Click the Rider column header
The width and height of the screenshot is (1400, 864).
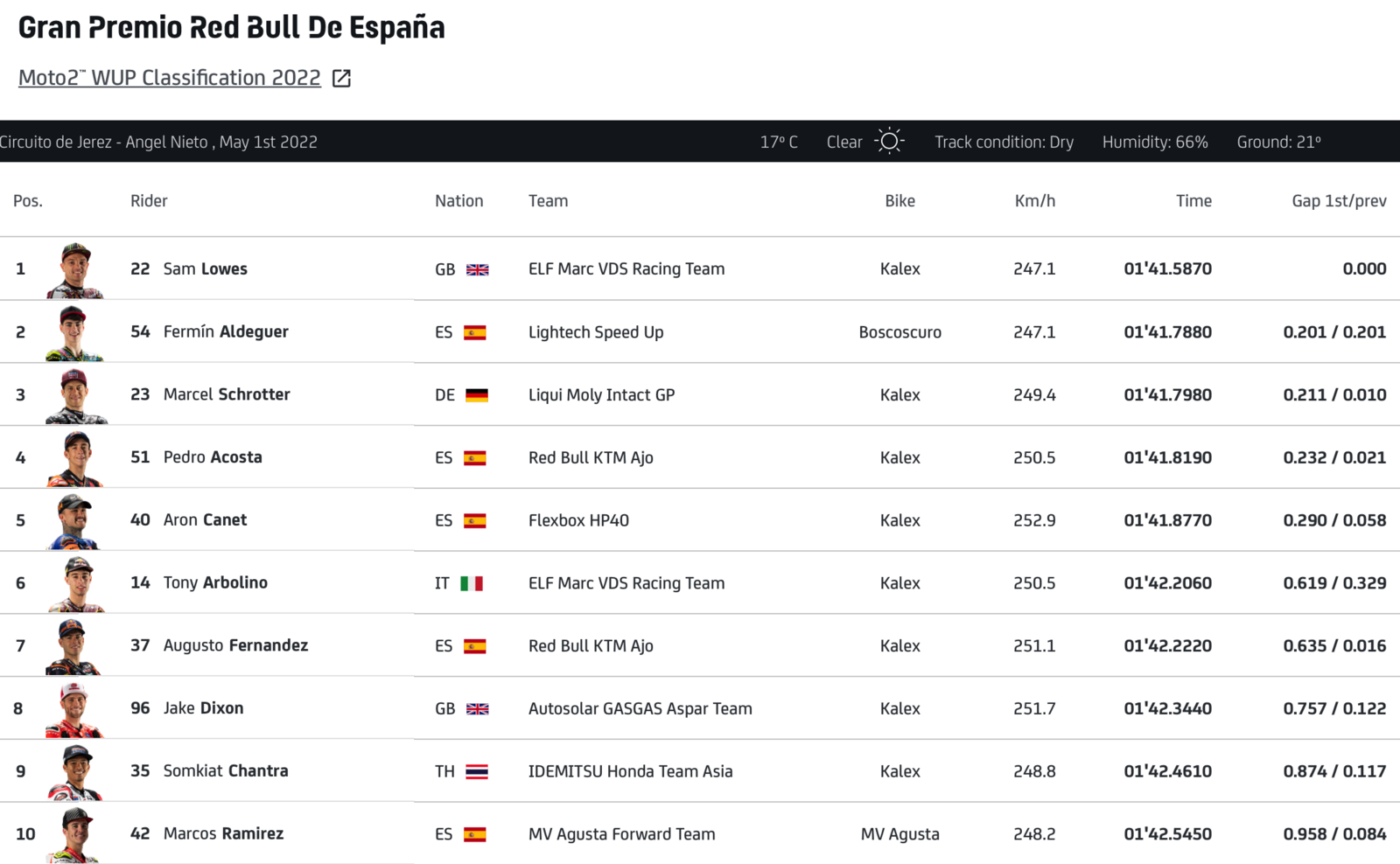point(149,200)
